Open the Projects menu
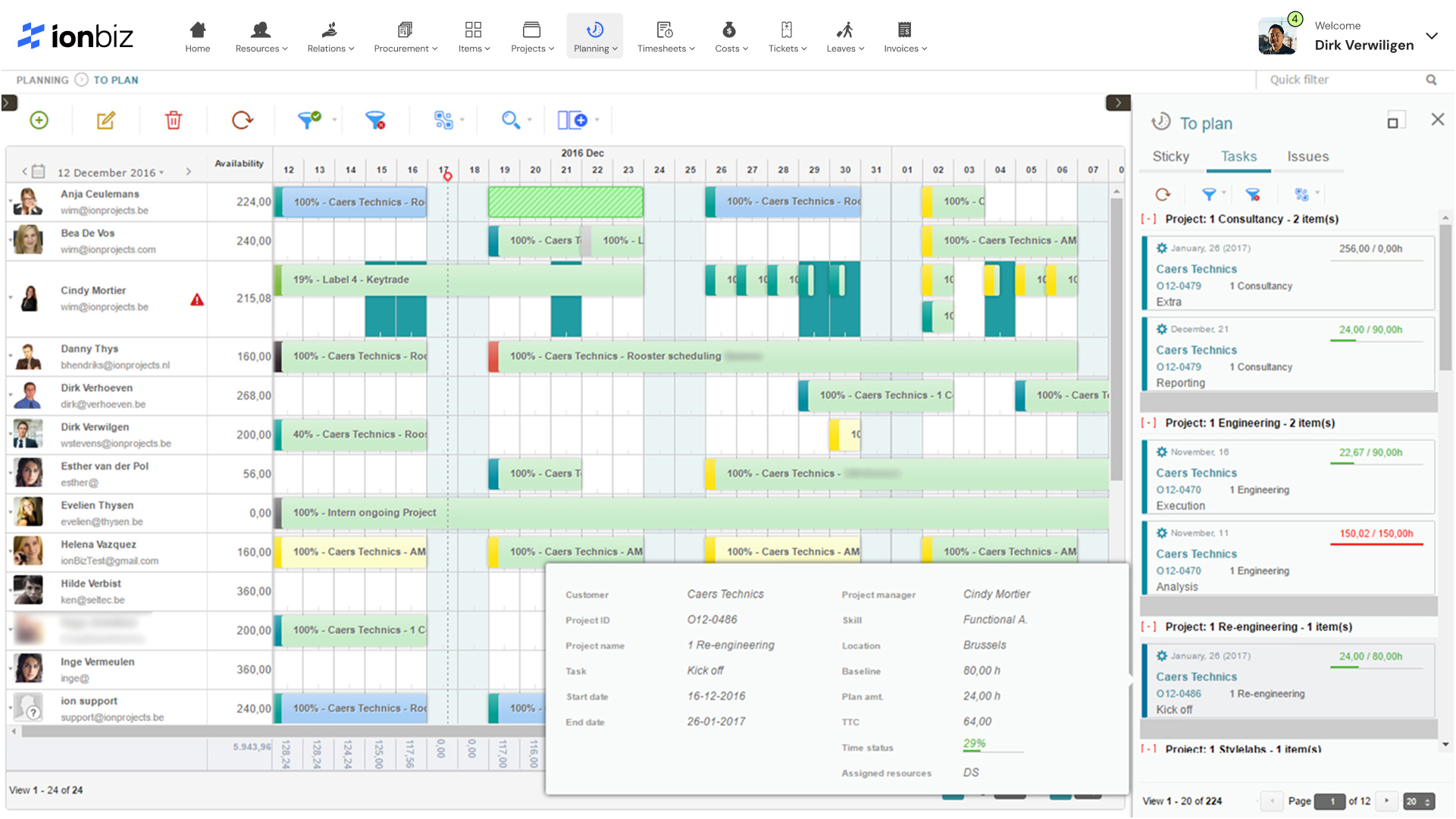 click(x=532, y=36)
